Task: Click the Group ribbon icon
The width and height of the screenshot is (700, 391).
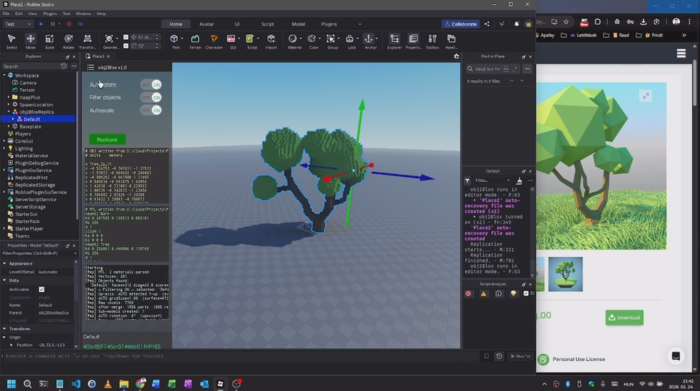Action: [331, 41]
